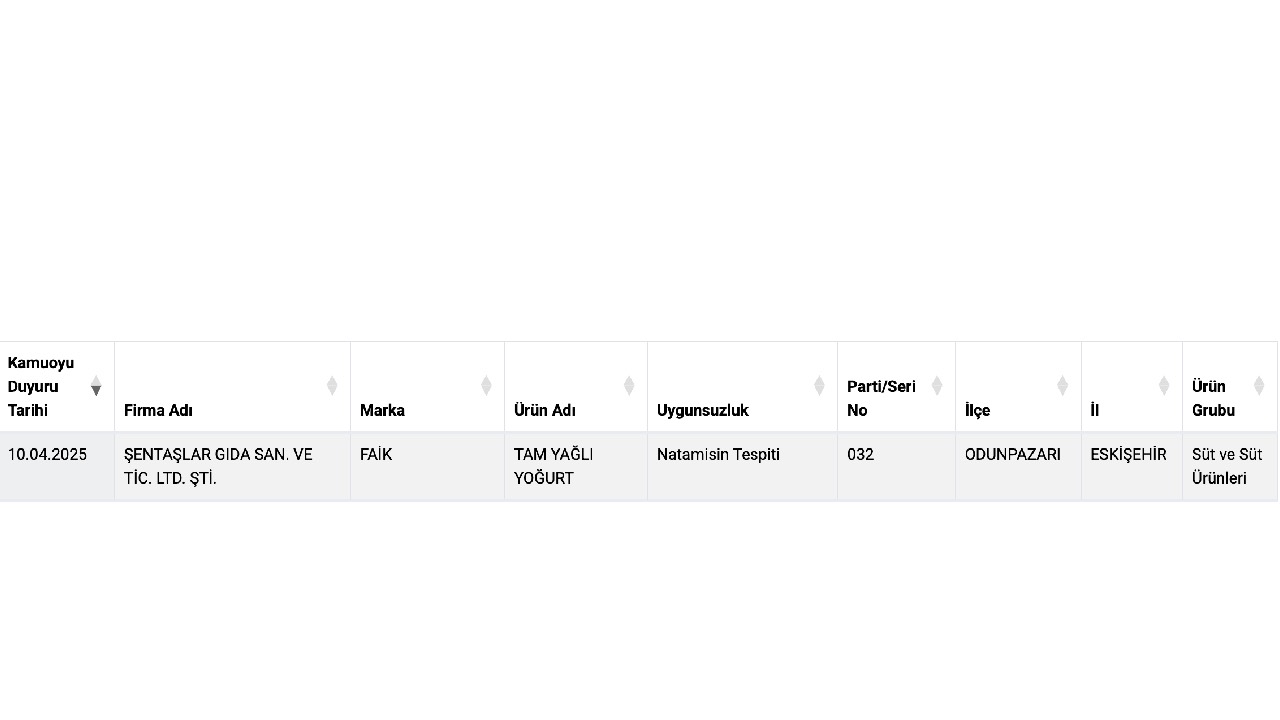Click the Ürün Adı header label

click(544, 410)
